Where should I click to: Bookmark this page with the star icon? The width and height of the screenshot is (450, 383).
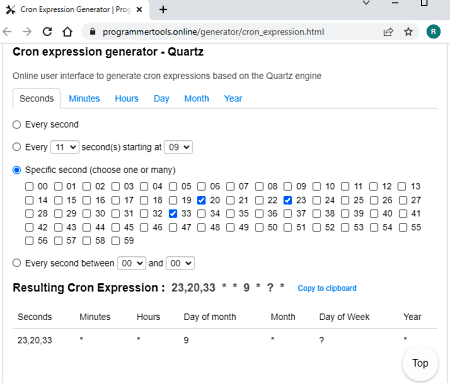pyautogui.click(x=408, y=32)
